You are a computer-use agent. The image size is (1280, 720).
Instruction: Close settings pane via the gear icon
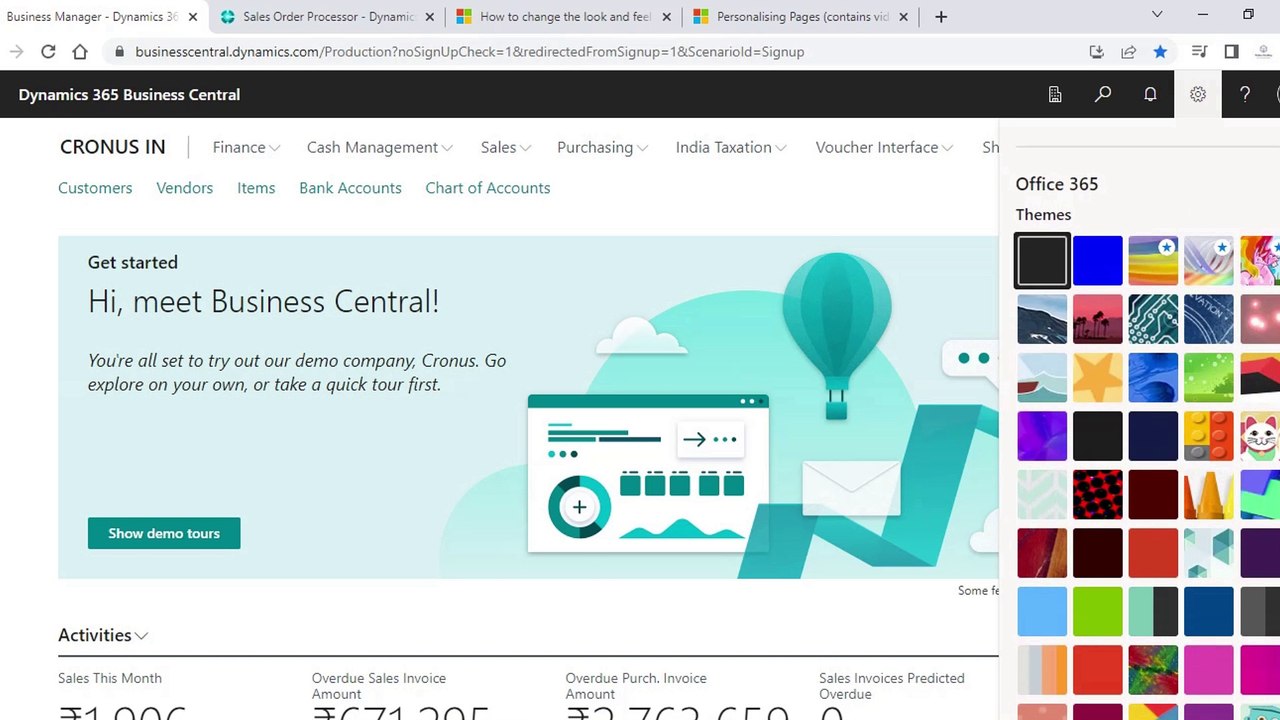[1198, 94]
